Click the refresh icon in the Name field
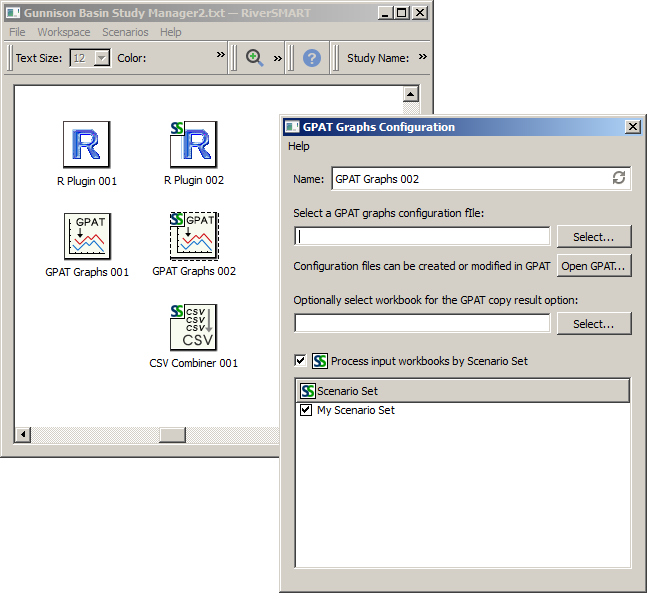The width and height of the screenshot is (647, 593). [619, 178]
